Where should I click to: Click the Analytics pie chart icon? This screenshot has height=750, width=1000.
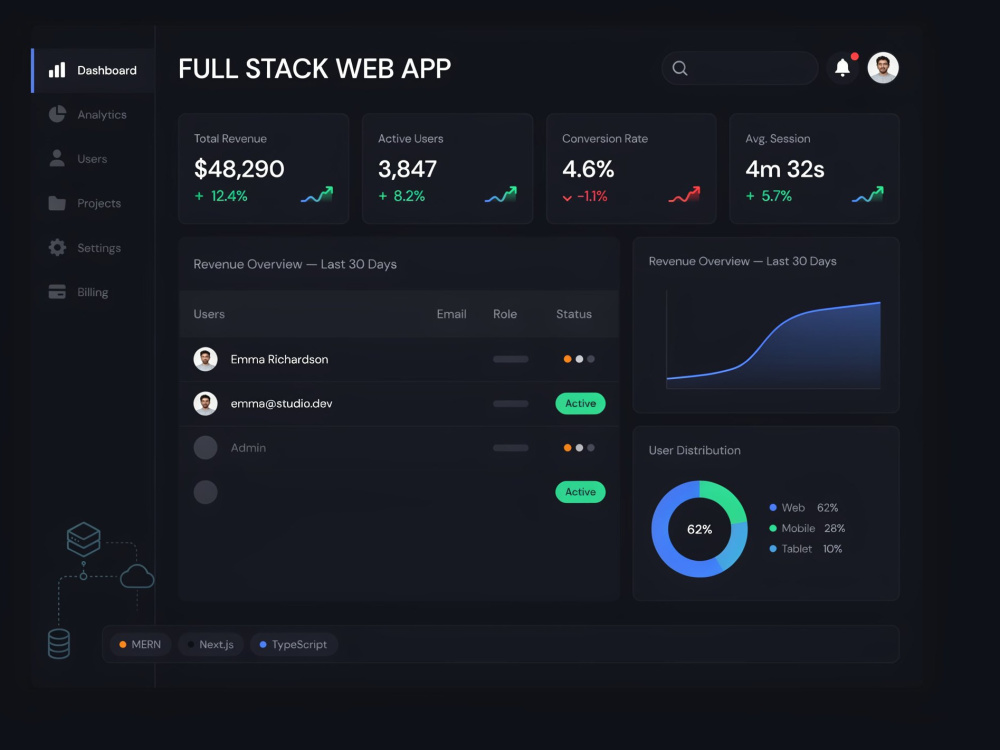(57, 114)
